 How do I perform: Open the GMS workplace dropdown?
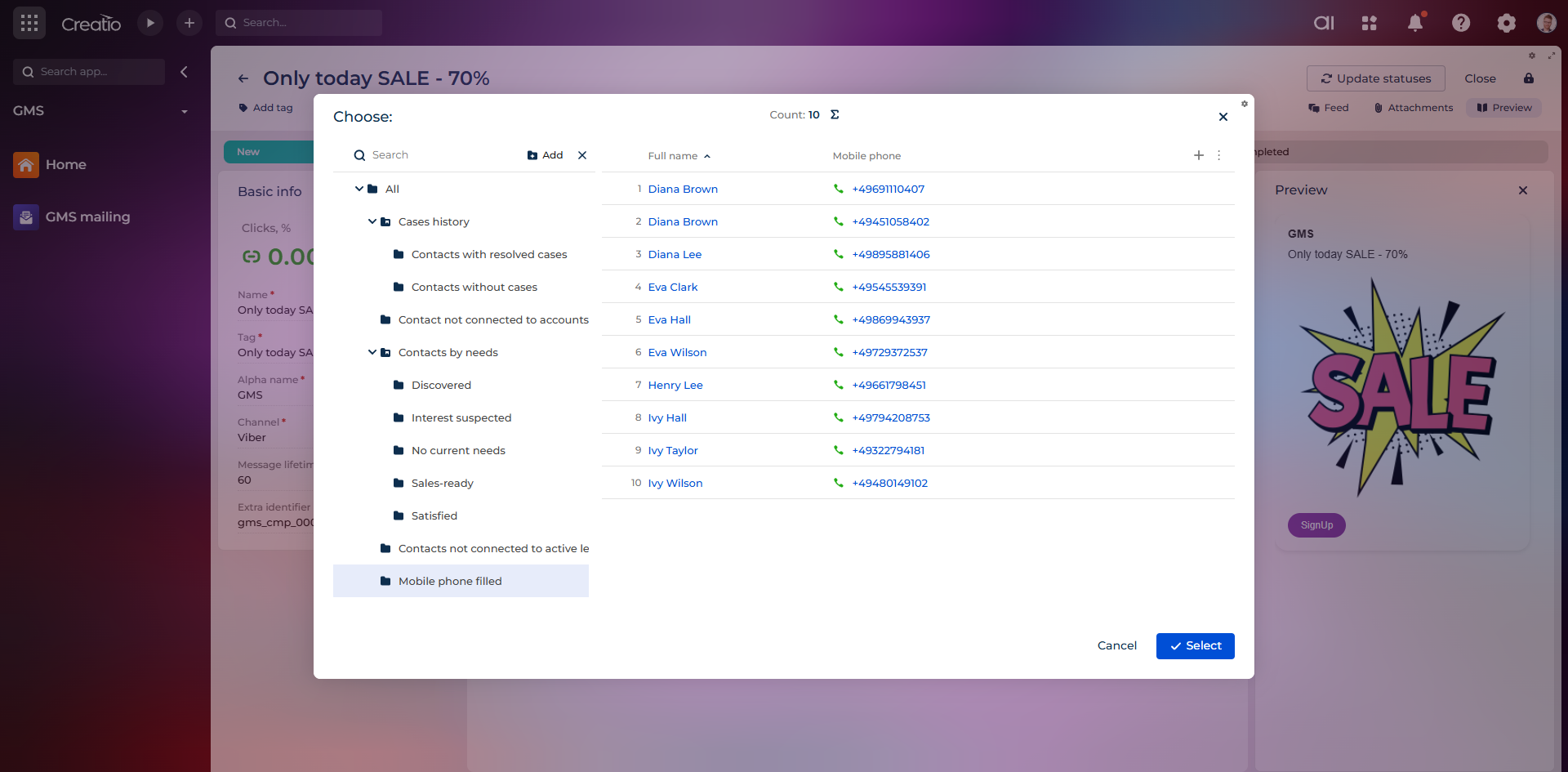(184, 111)
